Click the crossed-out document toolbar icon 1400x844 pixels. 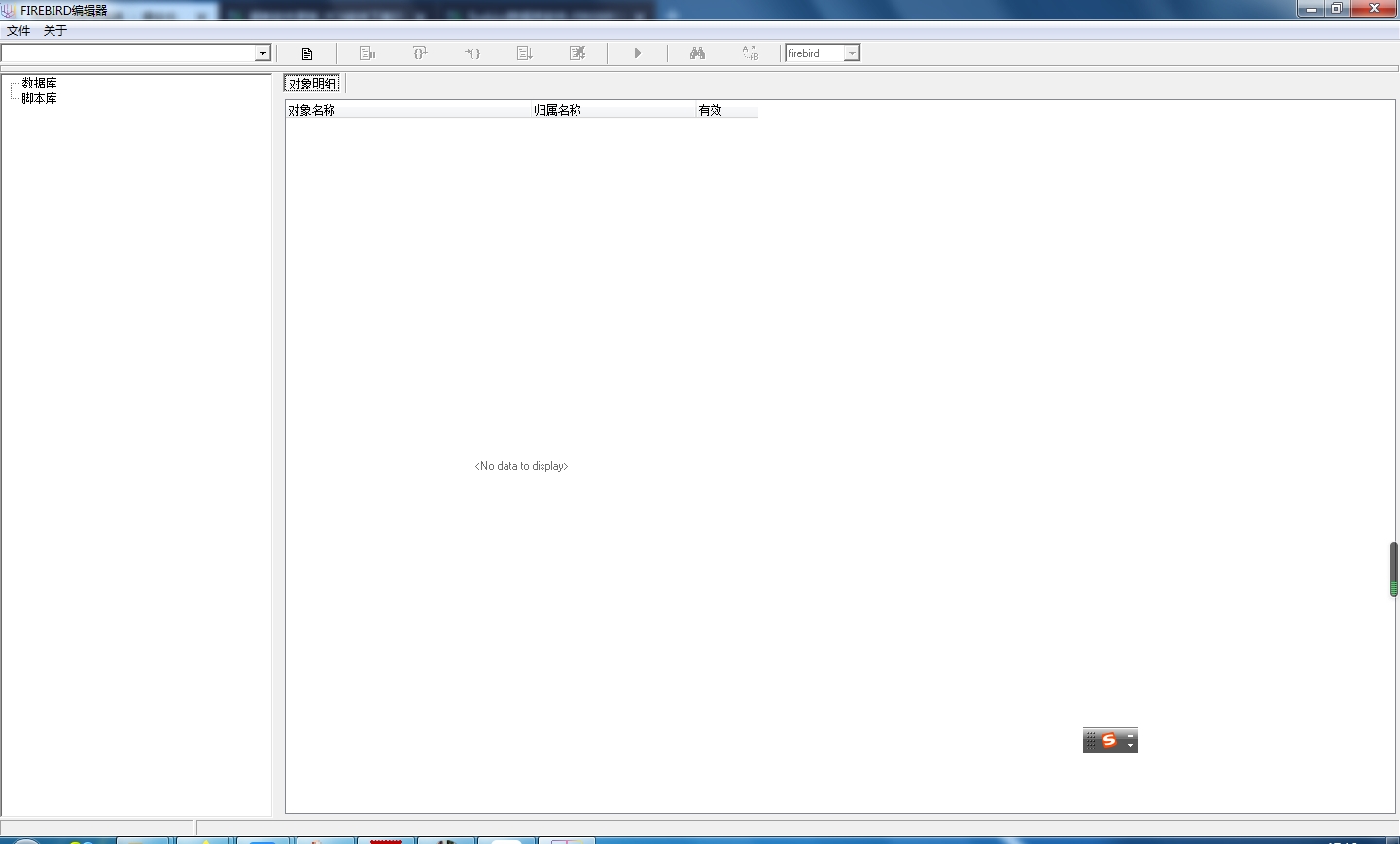point(577,53)
